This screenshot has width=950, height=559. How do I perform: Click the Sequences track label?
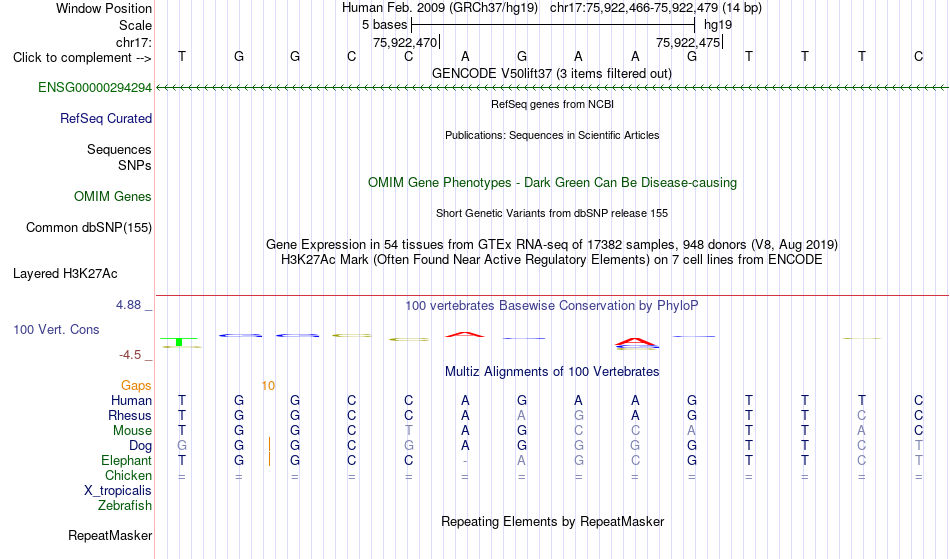[119, 150]
